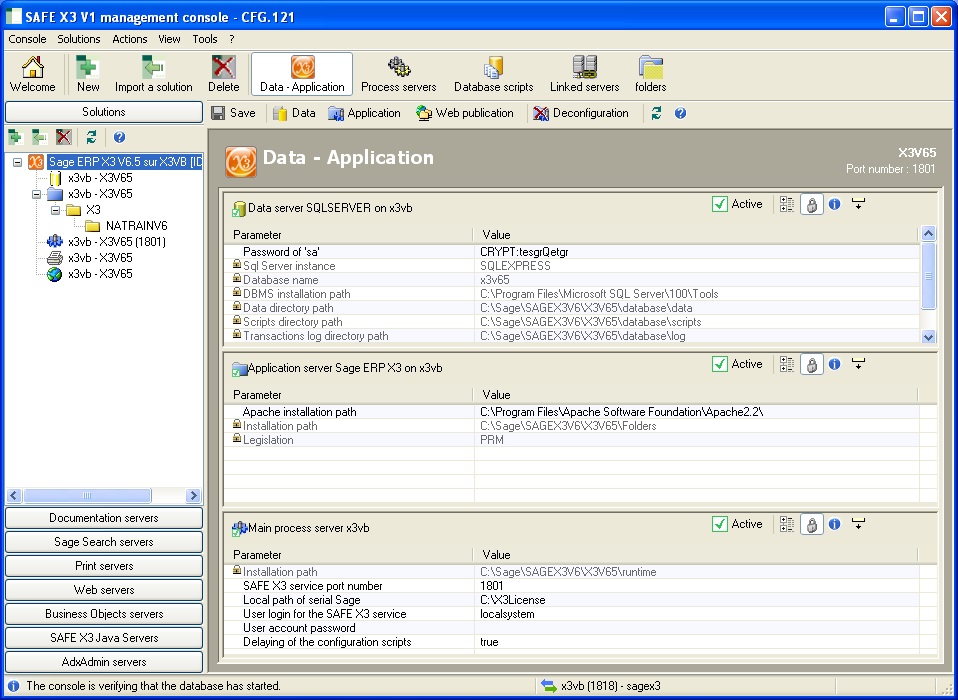Toggle Active checkbox for Data server SQLSERVER

coord(720,204)
